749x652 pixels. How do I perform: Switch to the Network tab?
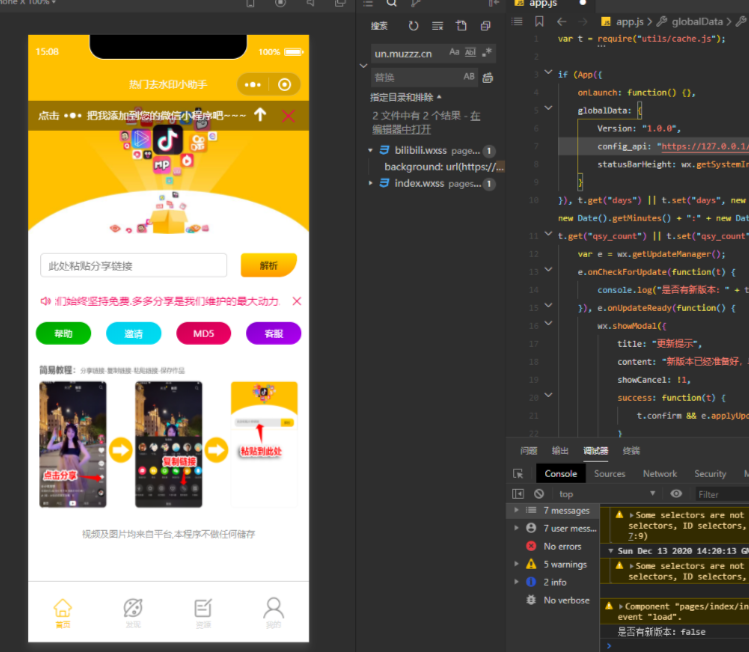point(660,473)
